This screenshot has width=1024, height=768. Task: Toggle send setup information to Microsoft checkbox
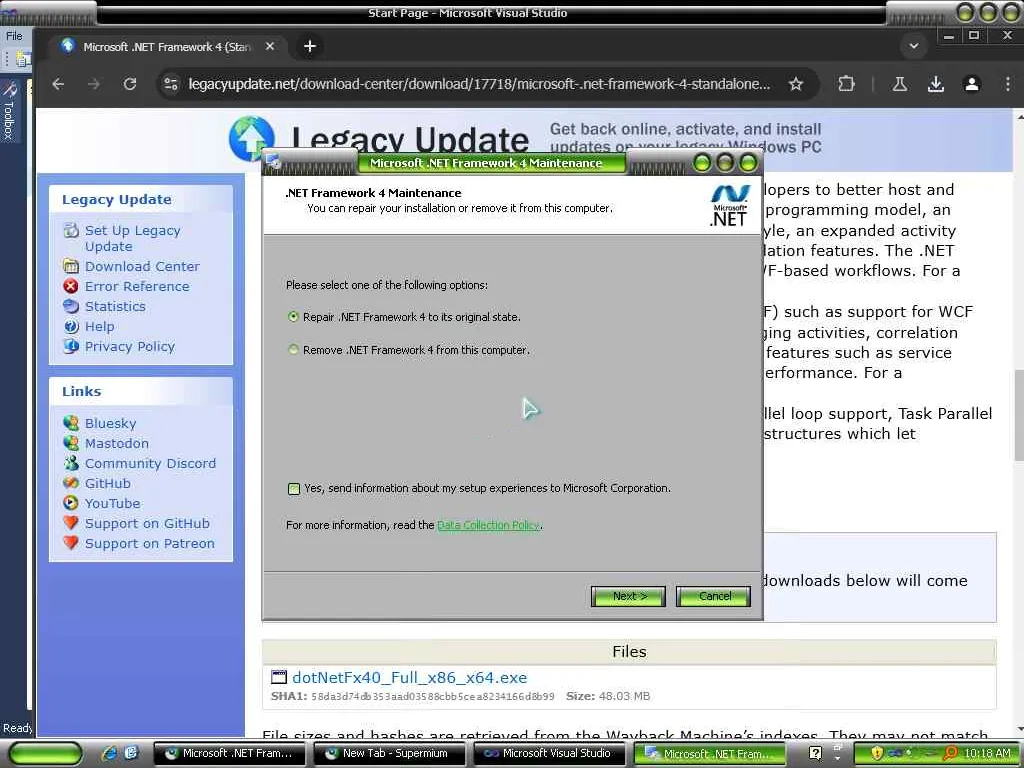tap(294, 488)
